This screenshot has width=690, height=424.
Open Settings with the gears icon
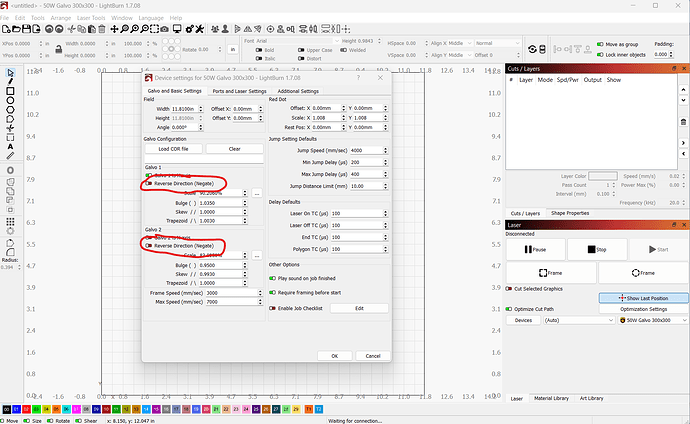[x=190, y=29]
